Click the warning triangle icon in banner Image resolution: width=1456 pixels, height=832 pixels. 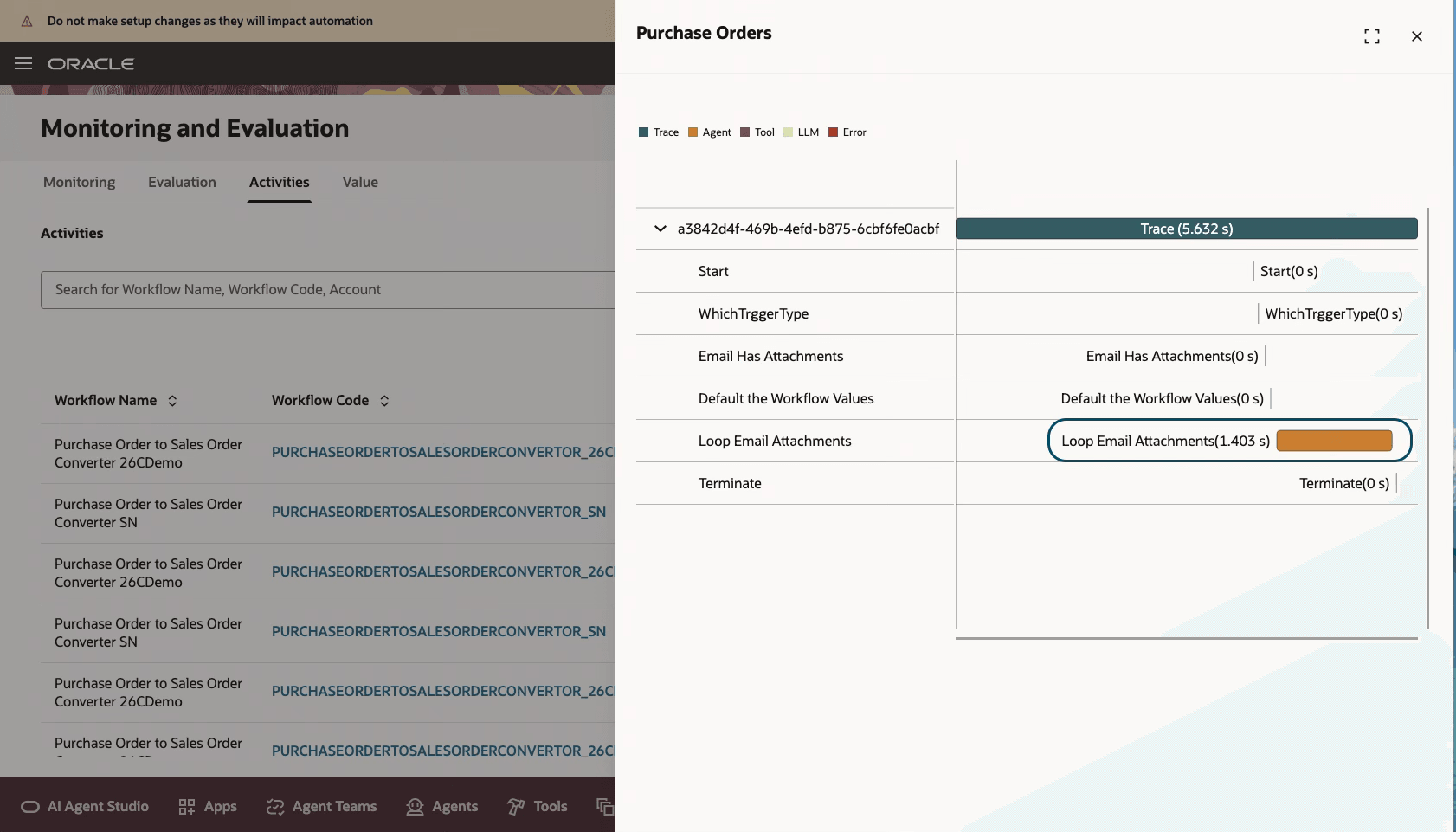tap(27, 21)
